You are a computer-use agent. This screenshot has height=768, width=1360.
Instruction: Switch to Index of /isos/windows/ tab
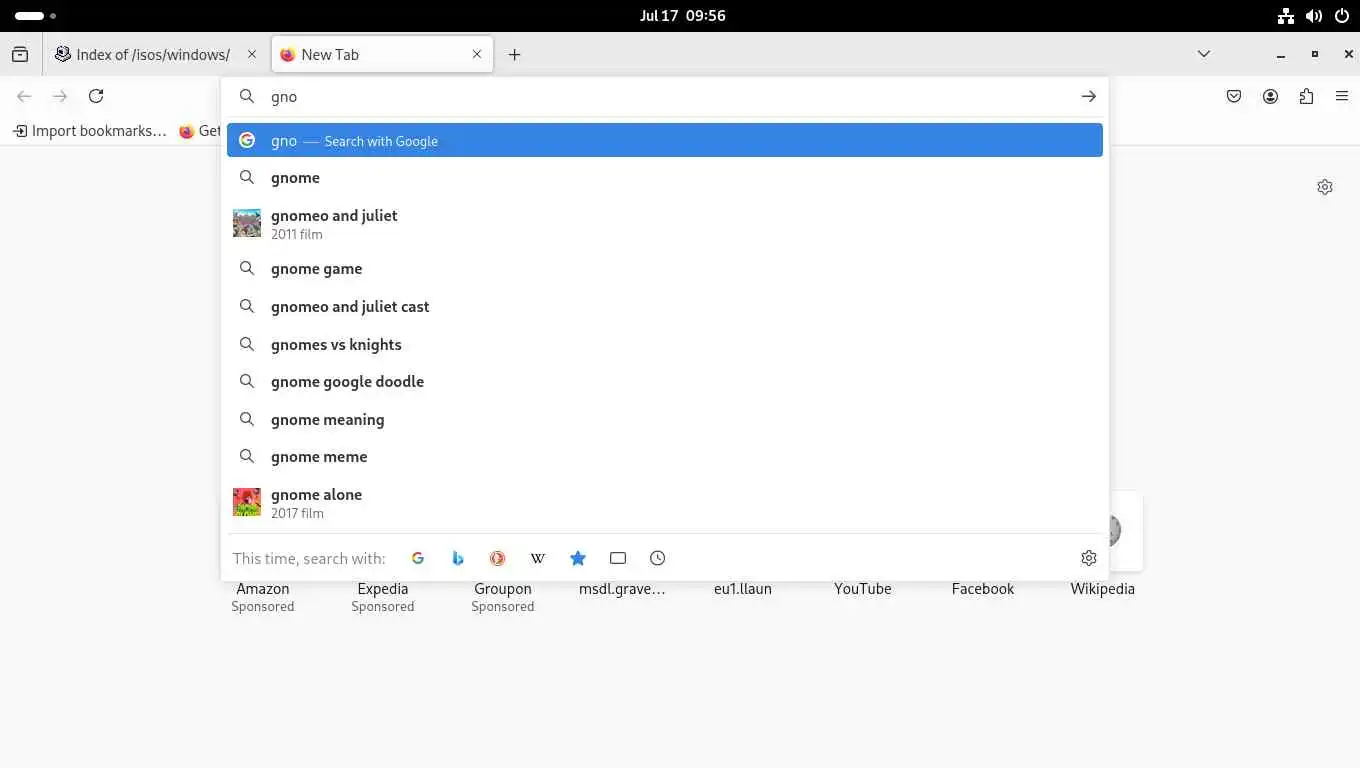pyautogui.click(x=157, y=55)
